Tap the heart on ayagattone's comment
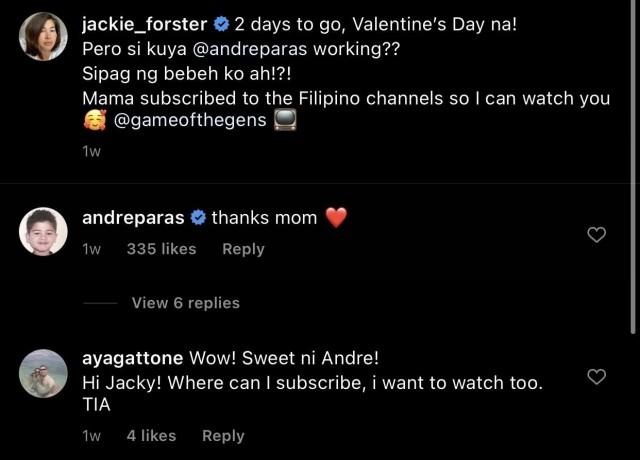Screen dimensions: 640x460 click(596, 377)
